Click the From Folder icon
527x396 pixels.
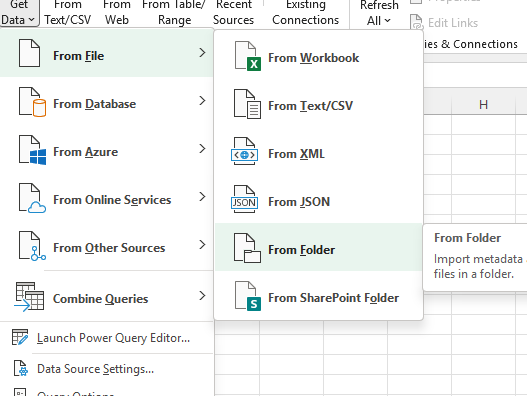[247, 248]
